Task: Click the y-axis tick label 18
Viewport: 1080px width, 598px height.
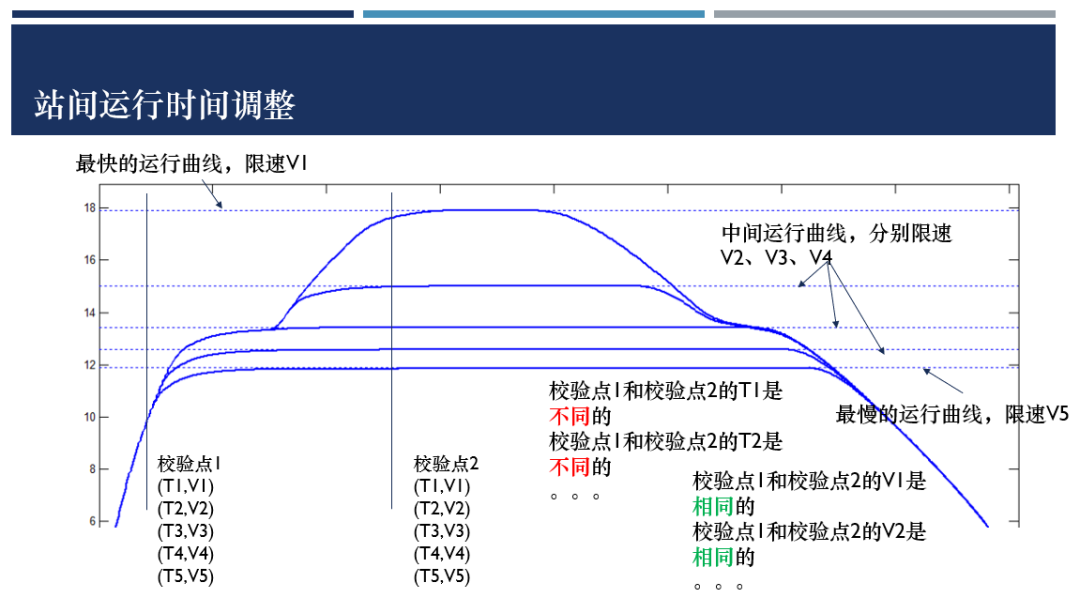Action: [90, 208]
